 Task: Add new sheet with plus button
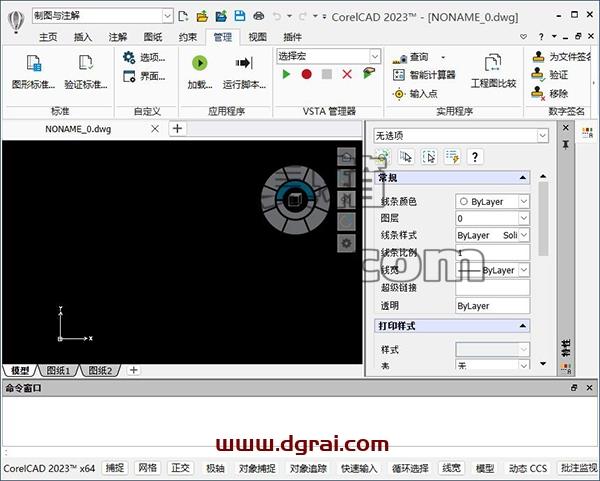click(134, 370)
